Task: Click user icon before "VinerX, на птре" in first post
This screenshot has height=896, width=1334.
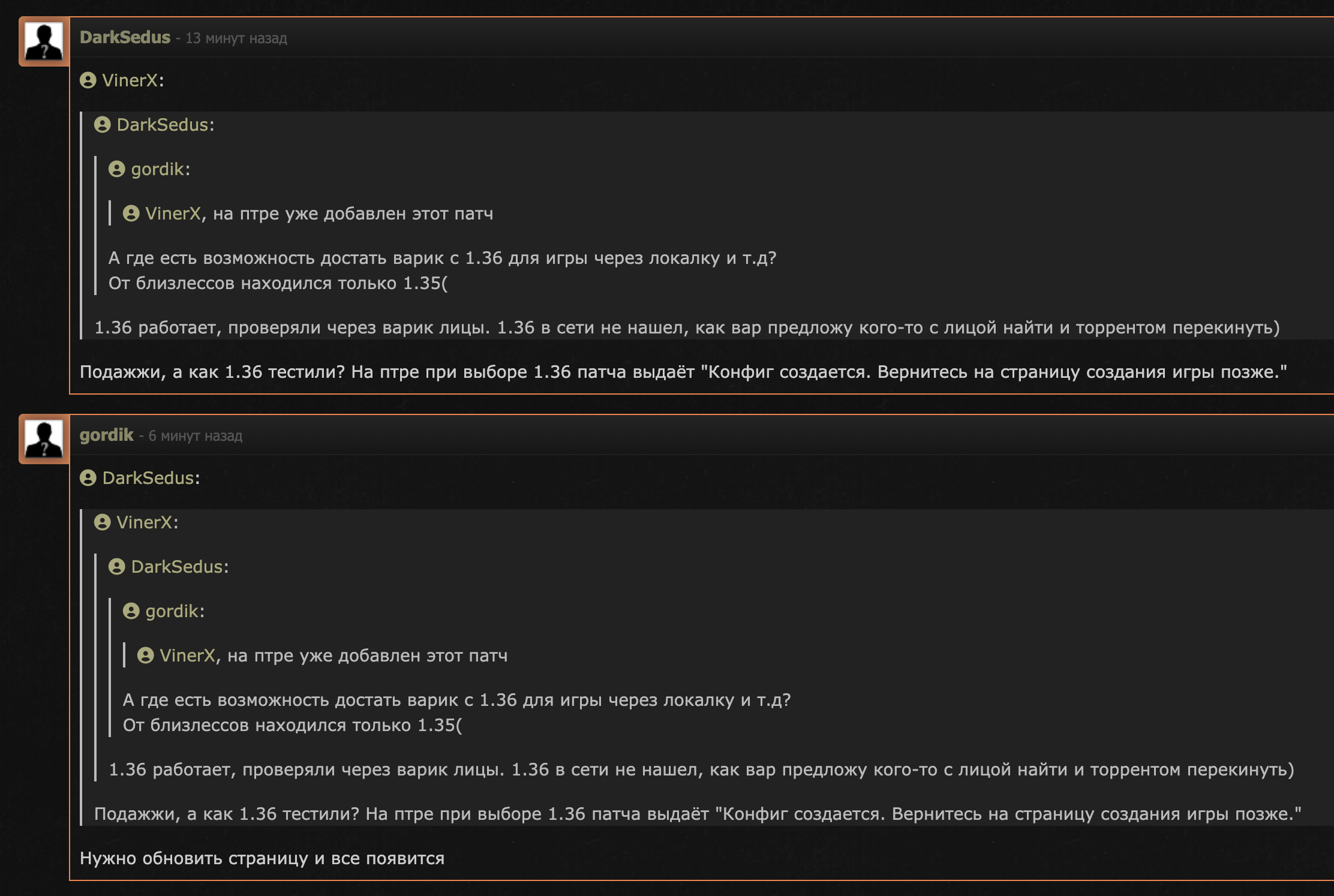Action: point(131,214)
